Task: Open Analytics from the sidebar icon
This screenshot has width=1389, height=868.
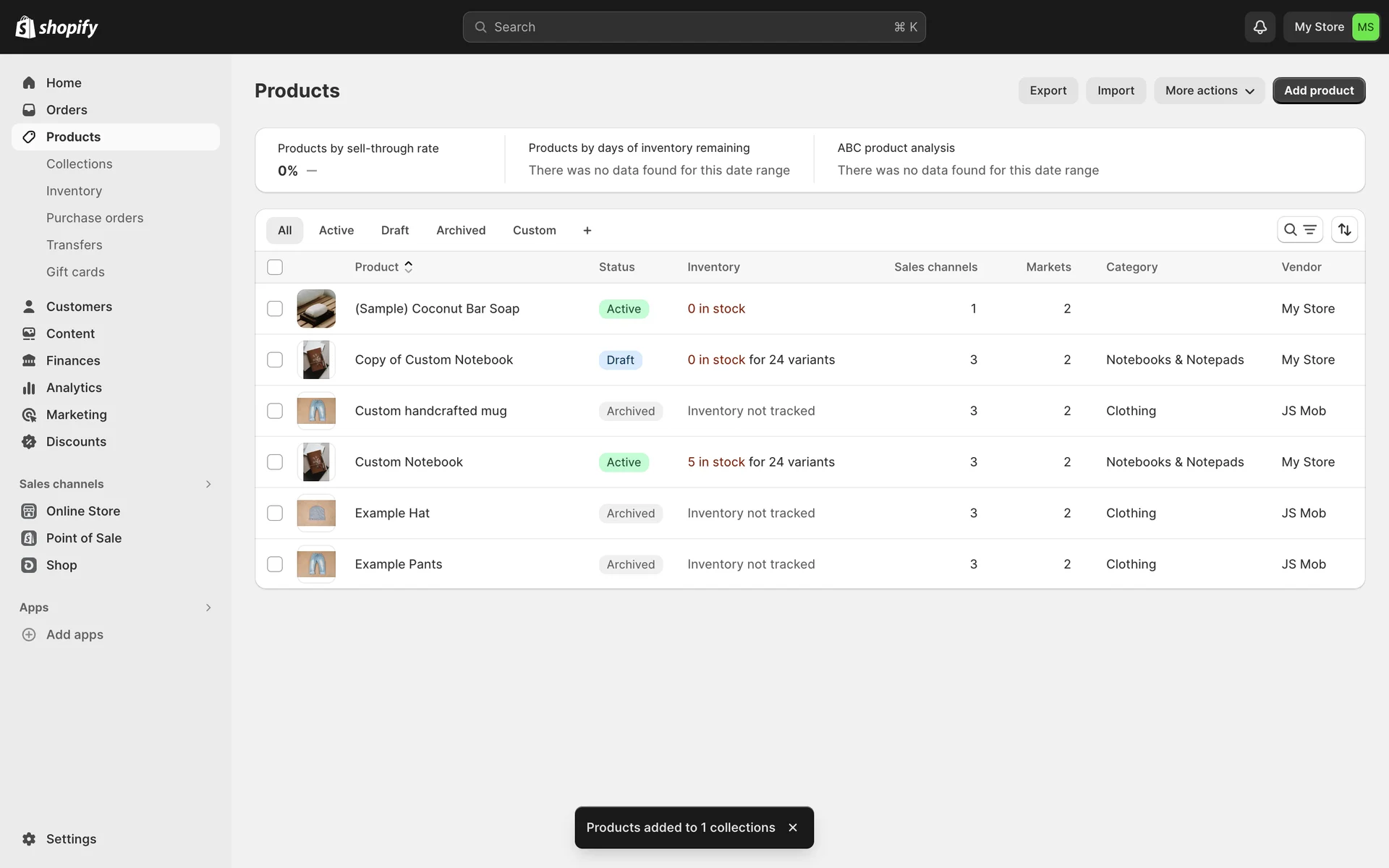Action: tap(29, 388)
